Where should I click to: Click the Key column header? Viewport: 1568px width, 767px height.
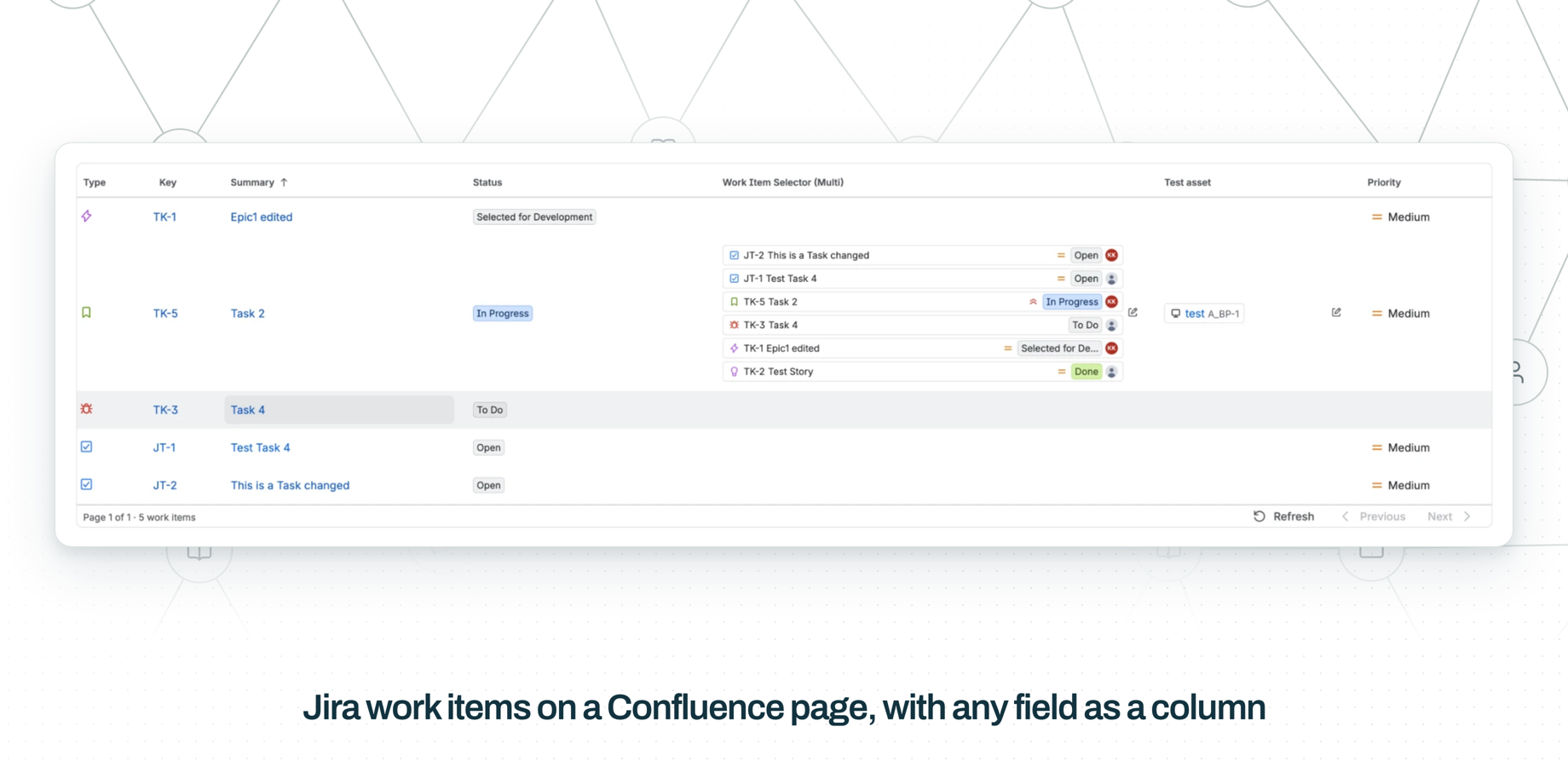point(168,182)
